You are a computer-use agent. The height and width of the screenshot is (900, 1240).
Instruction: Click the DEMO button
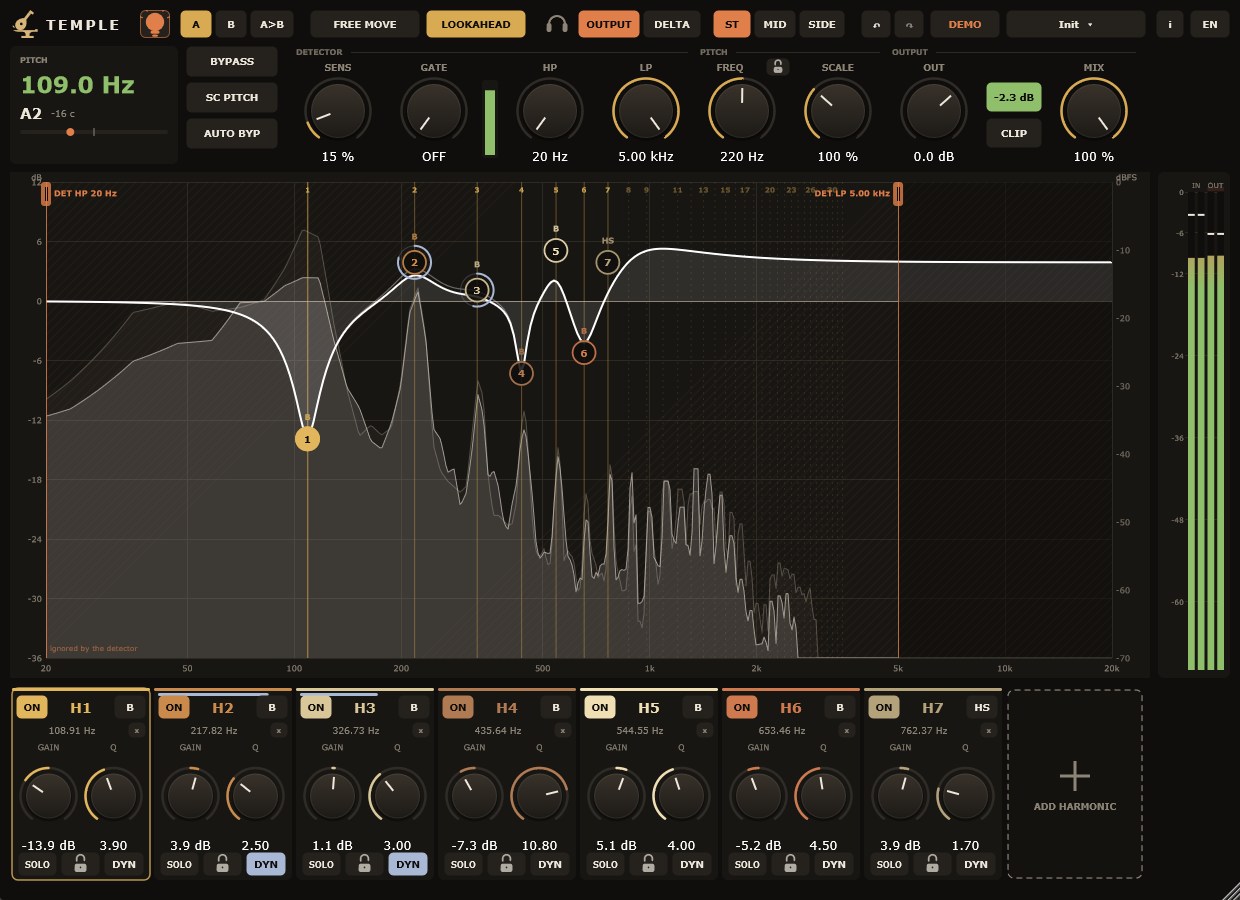pos(965,24)
